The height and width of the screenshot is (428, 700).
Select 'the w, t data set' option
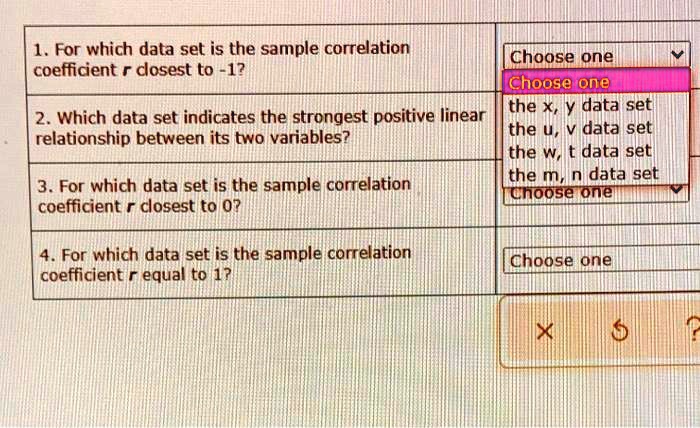(580, 151)
